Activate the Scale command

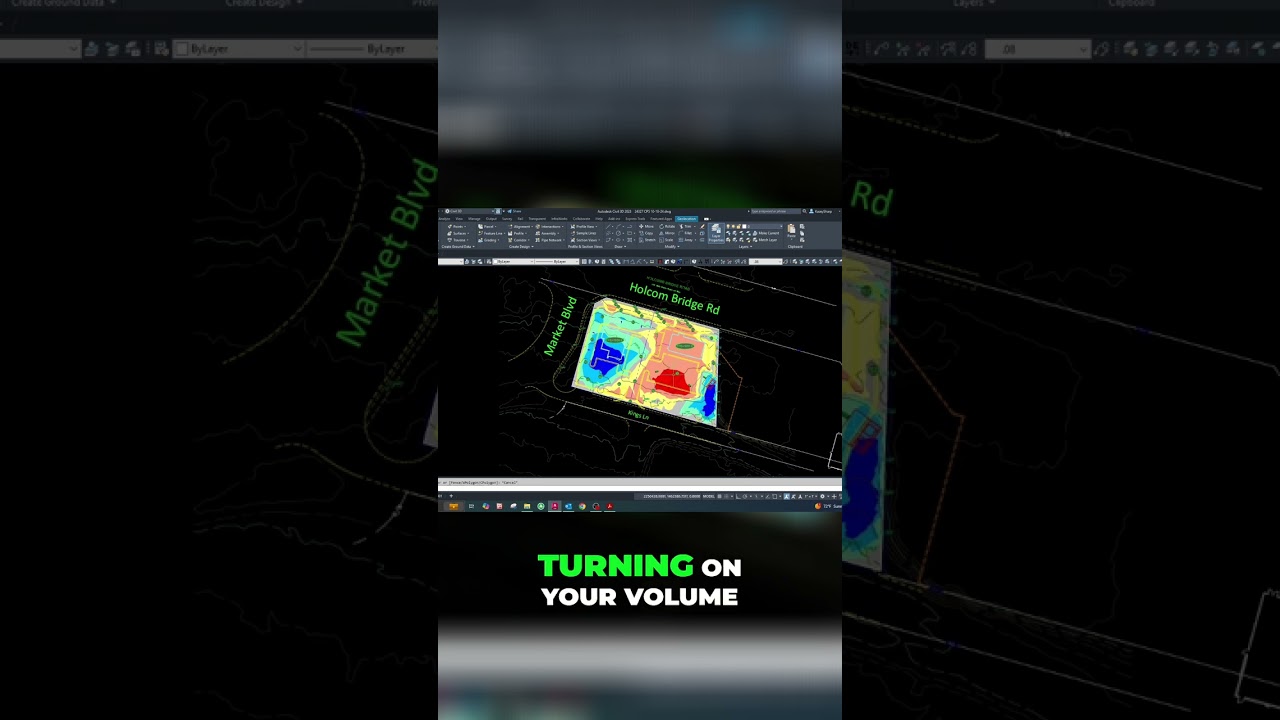[x=666, y=240]
